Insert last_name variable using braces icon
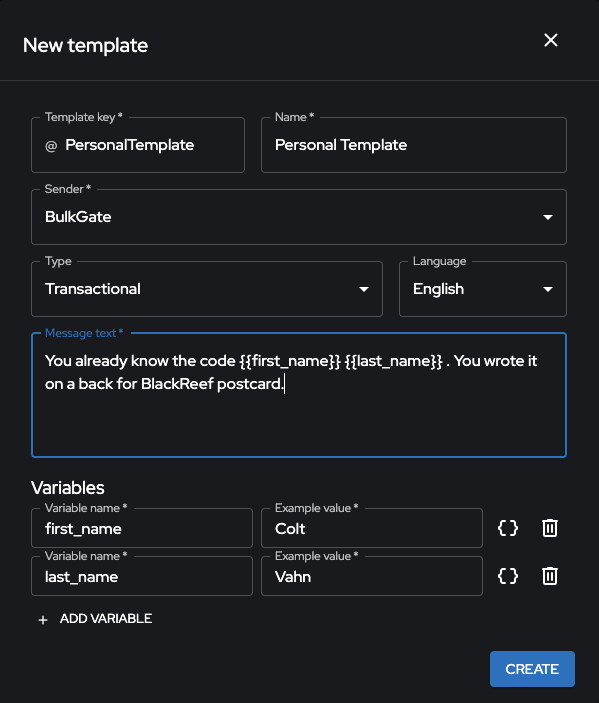The width and height of the screenshot is (599, 703). point(508,576)
